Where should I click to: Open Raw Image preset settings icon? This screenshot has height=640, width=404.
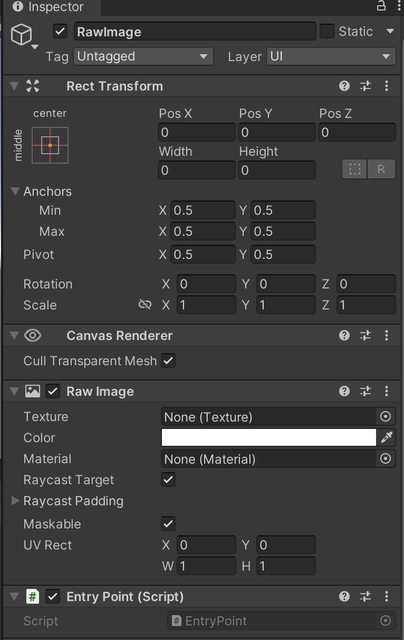click(x=365, y=391)
